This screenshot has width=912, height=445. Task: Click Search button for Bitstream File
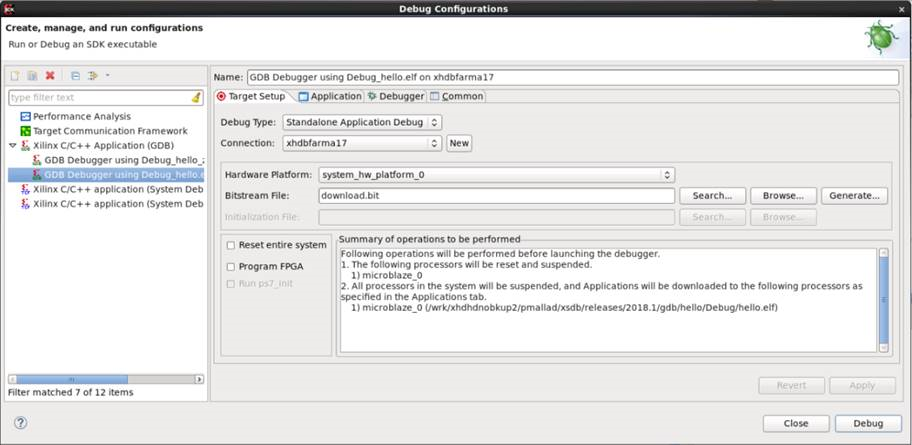tap(712, 196)
